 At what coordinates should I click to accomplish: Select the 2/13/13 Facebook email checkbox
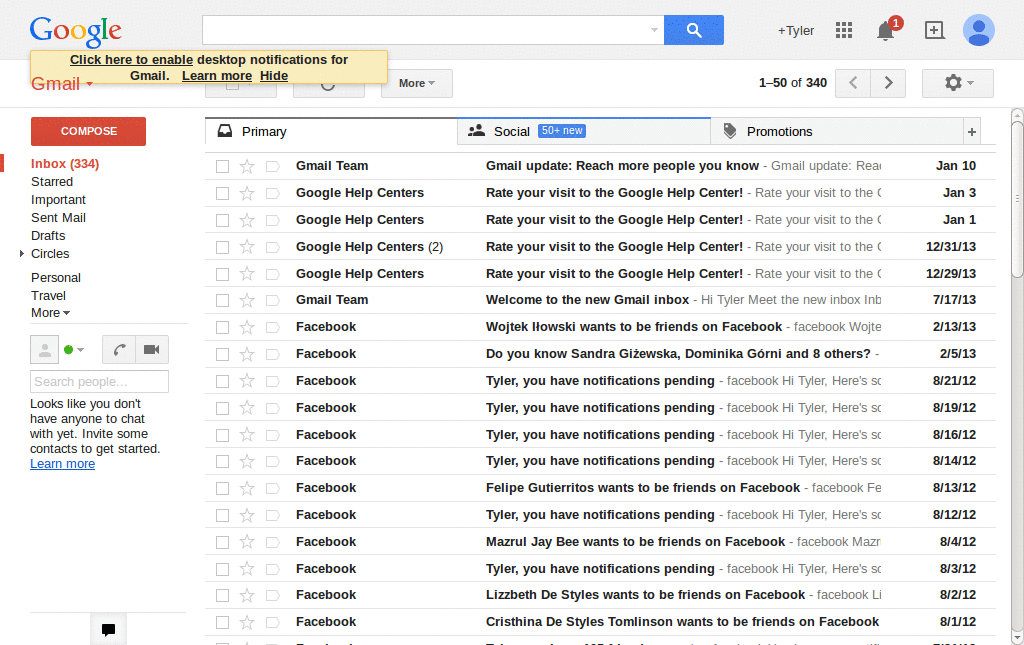coord(223,327)
